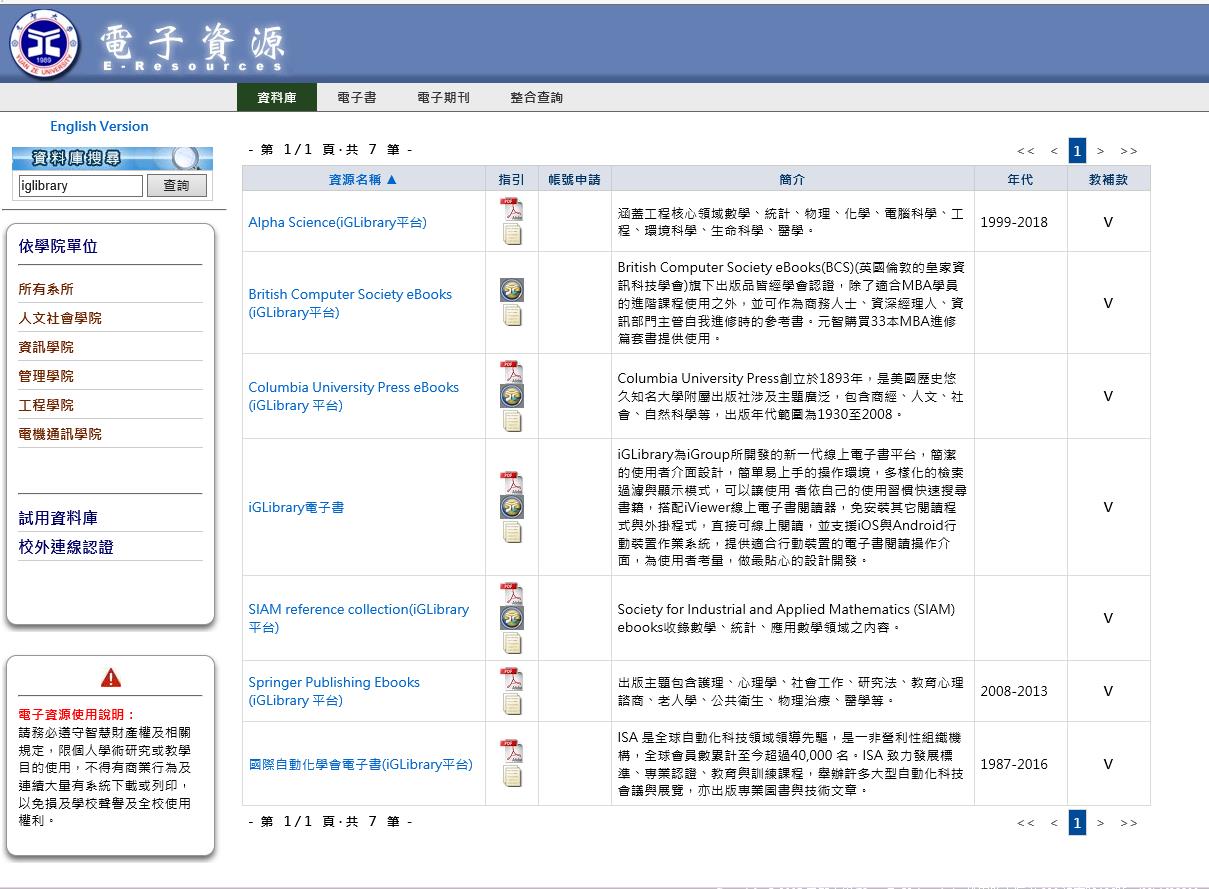Click the university logo in the header
Viewport: 1209px width, 889px height.
click(x=45, y=43)
